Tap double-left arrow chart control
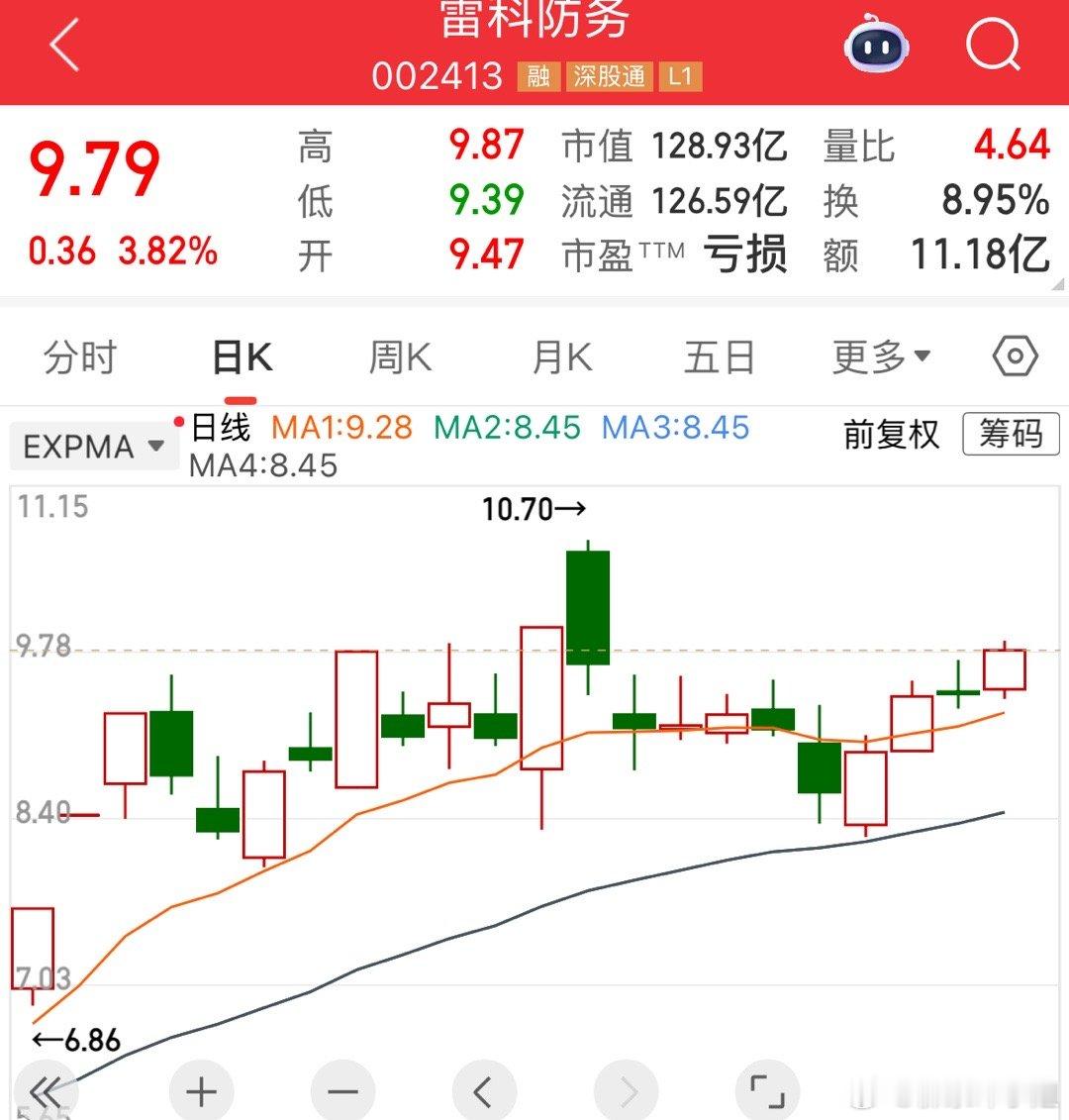The image size is (1069, 1120). [45, 1091]
